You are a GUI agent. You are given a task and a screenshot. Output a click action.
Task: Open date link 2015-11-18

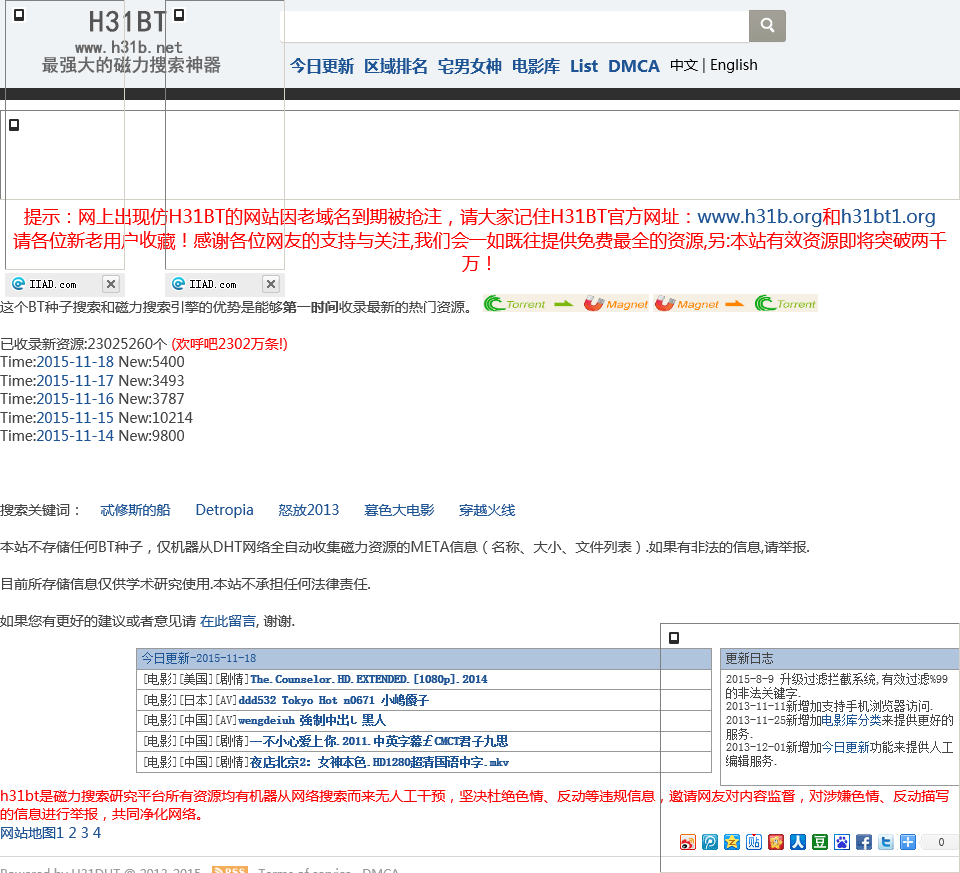[x=75, y=362]
